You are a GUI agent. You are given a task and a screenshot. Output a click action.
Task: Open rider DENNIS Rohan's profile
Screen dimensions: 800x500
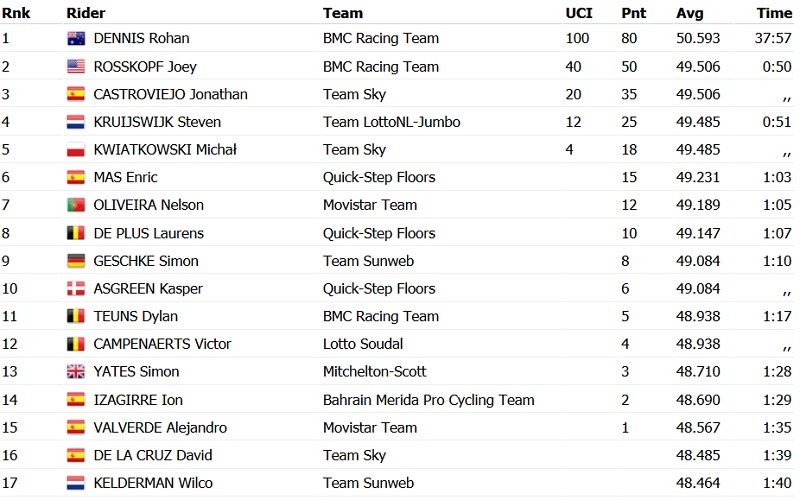click(141, 39)
